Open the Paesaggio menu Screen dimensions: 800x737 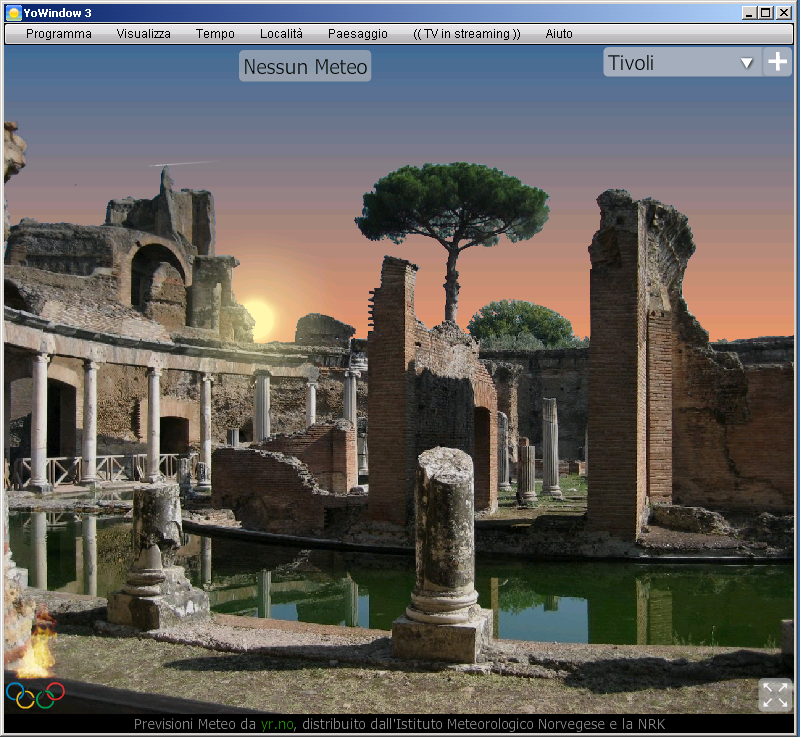pos(358,34)
